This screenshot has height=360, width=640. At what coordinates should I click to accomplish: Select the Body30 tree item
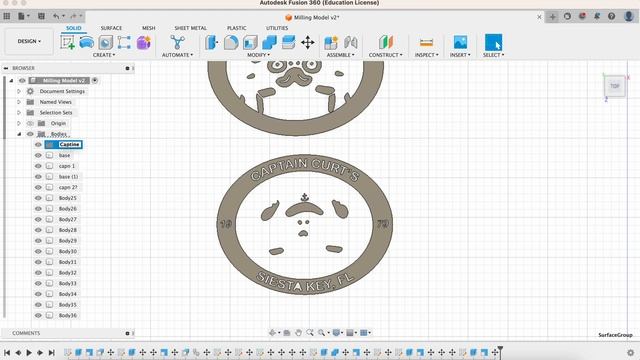[67, 251]
